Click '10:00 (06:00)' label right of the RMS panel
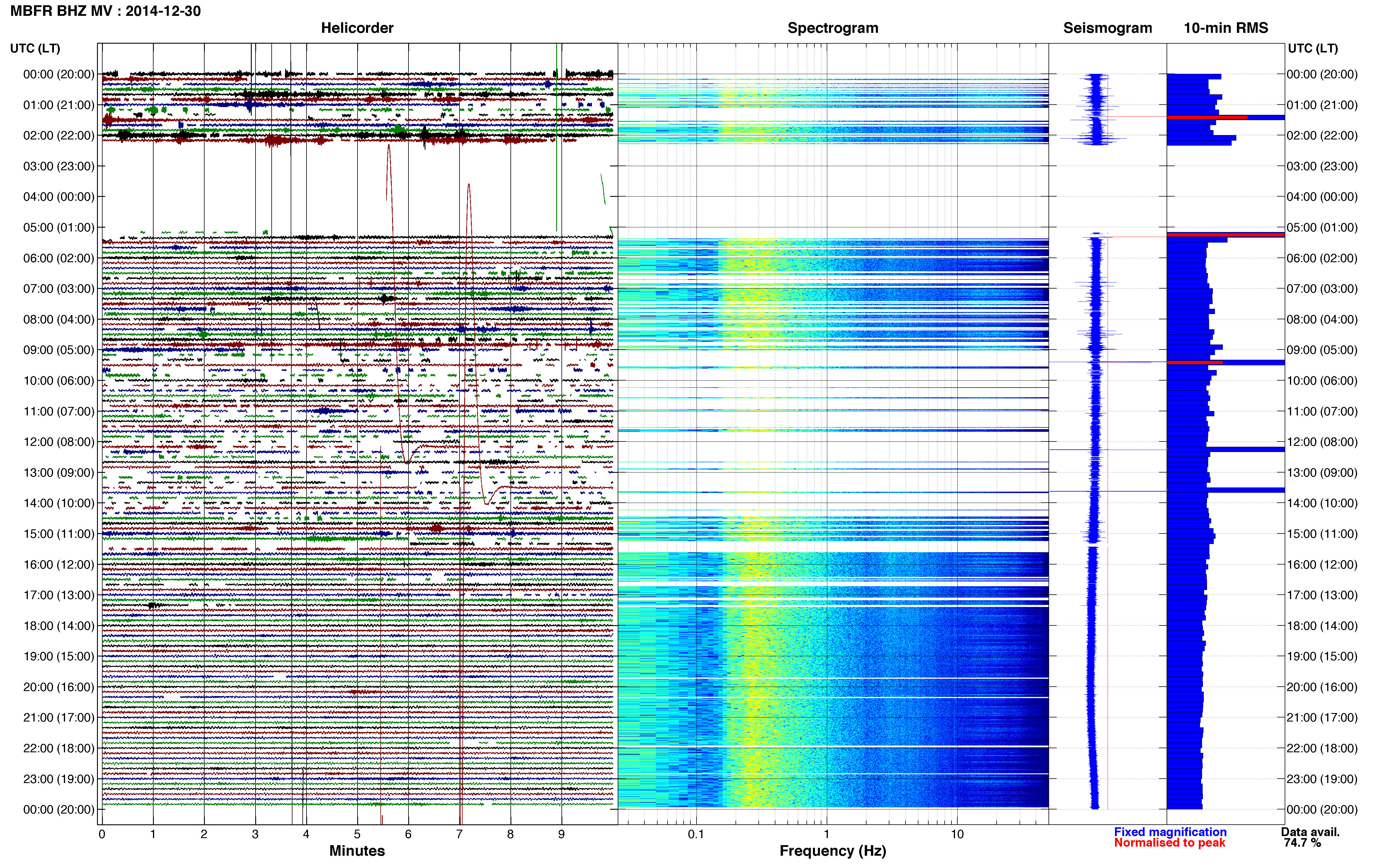Image resolution: width=1389 pixels, height=868 pixels. click(1322, 381)
